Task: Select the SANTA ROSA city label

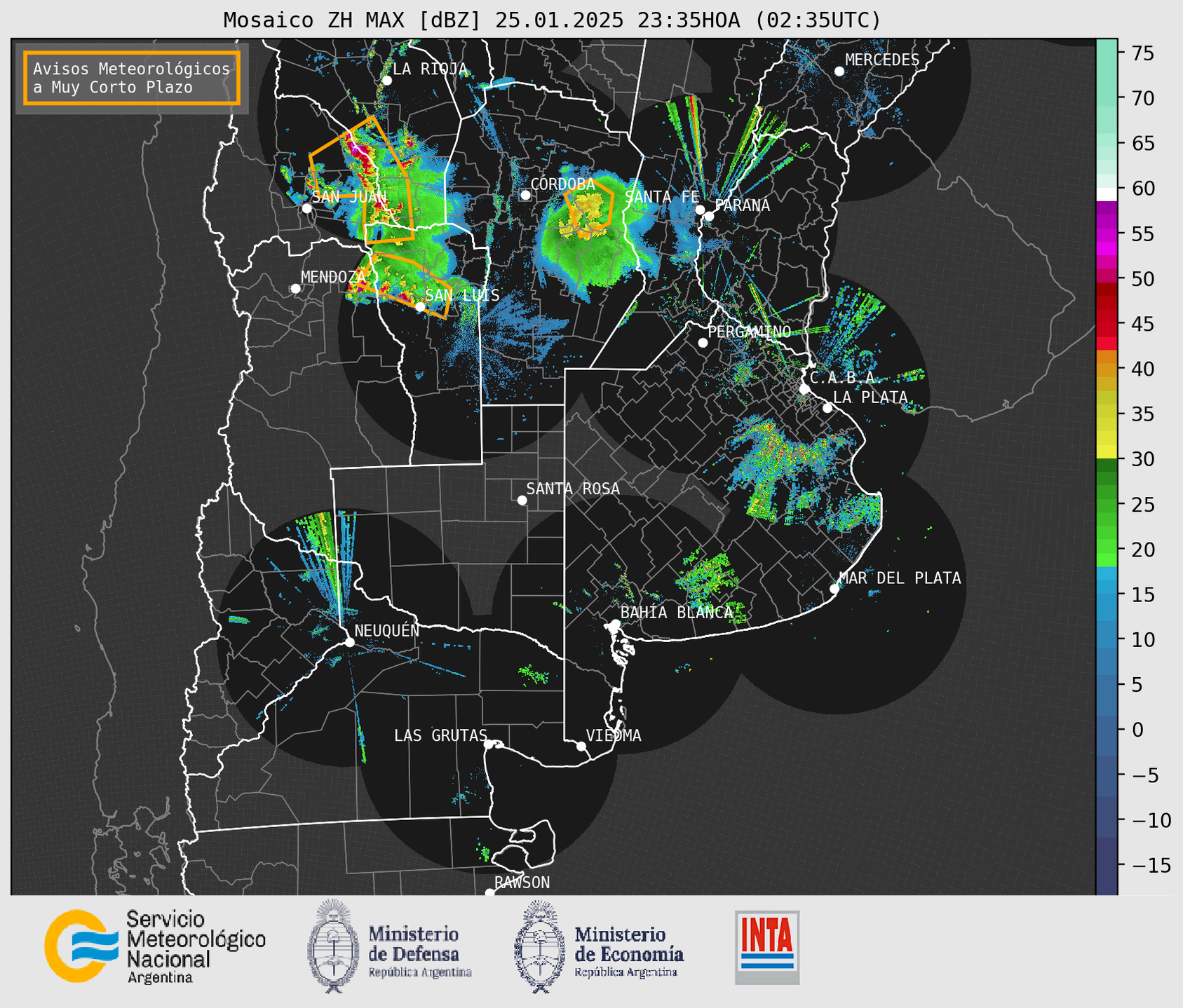Action: click(573, 489)
